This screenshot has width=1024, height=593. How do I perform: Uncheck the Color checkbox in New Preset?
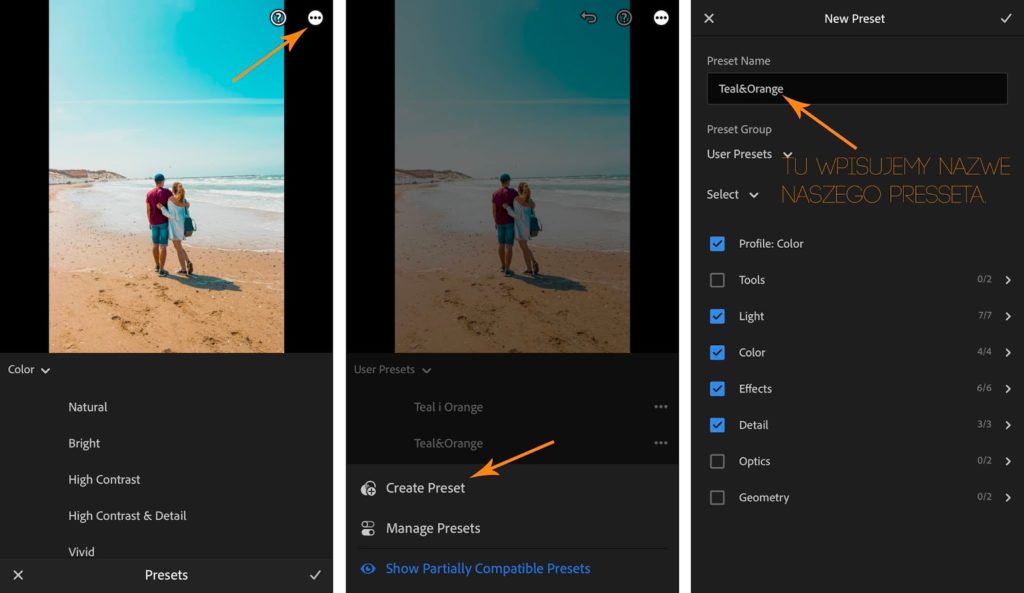coord(717,352)
